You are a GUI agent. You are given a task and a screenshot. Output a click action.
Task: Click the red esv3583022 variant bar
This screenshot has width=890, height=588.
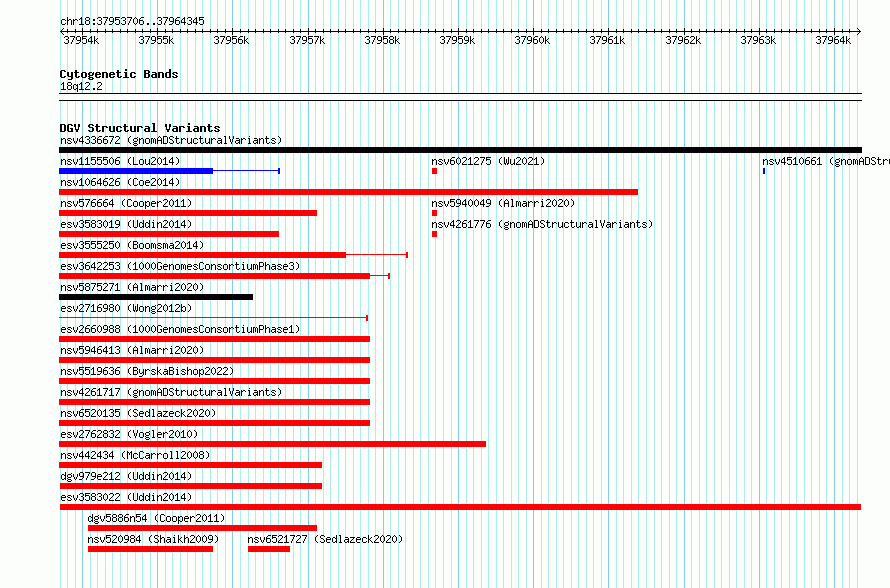coord(460,507)
